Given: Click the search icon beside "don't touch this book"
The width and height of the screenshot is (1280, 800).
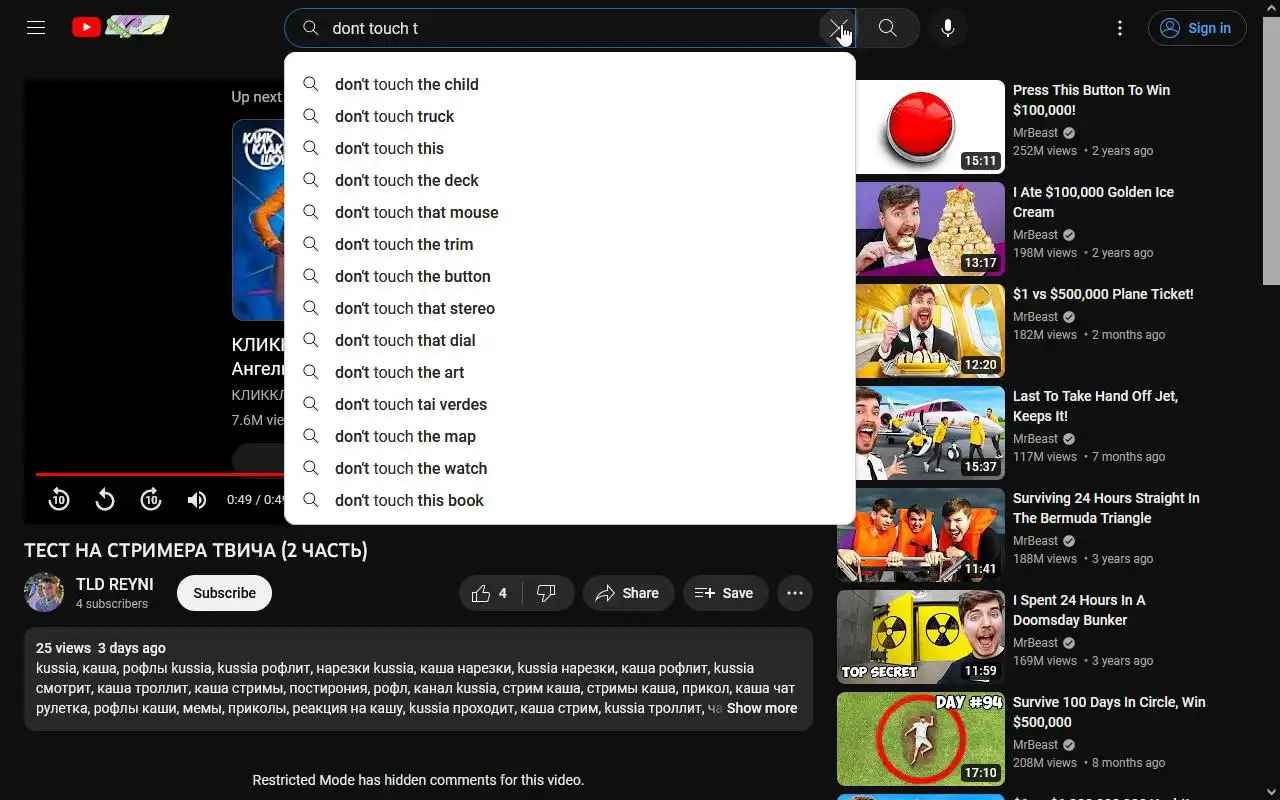Looking at the screenshot, I should tap(311, 500).
